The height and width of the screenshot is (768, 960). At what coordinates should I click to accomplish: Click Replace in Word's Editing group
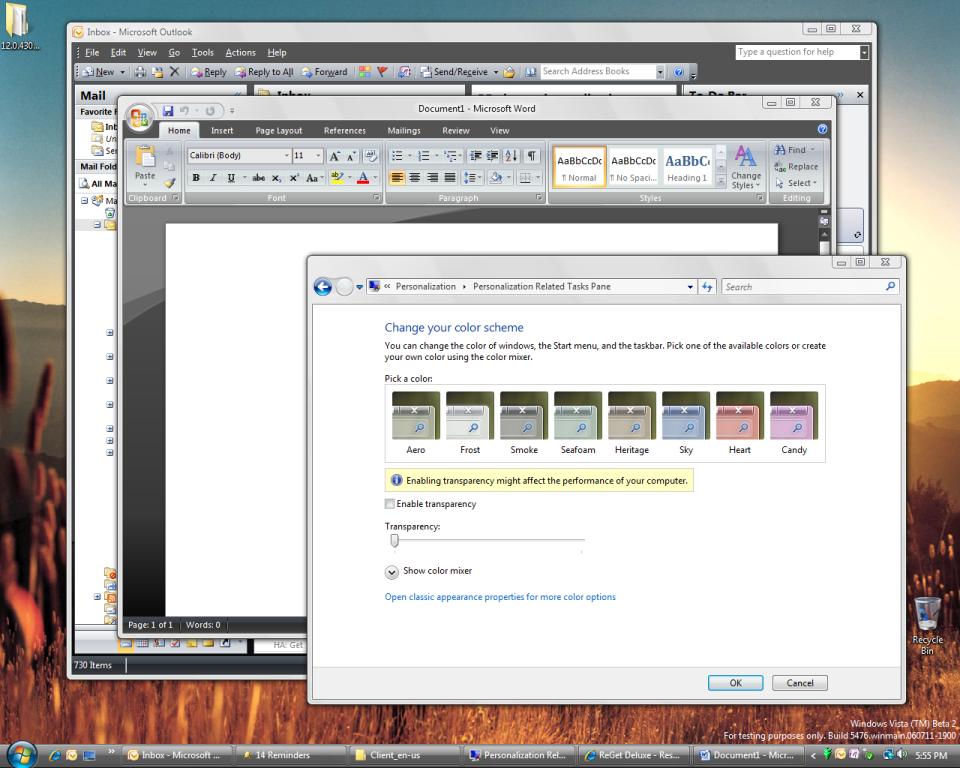[x=796, y=167]
